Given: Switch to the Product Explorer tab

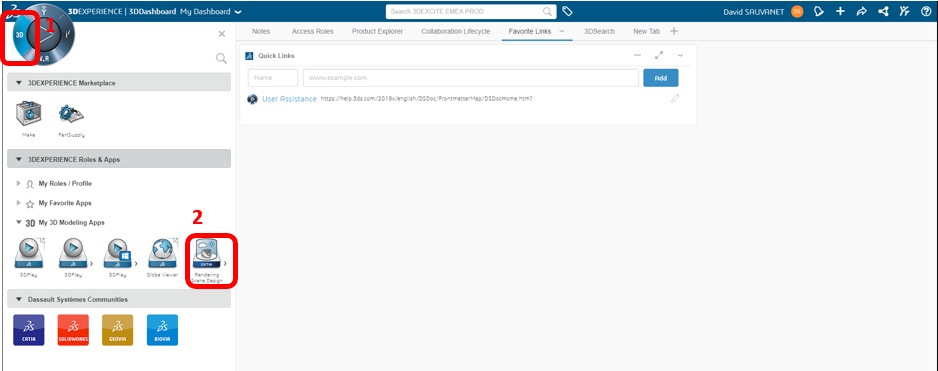Looking at the screenshot, I should coord(377,31).
